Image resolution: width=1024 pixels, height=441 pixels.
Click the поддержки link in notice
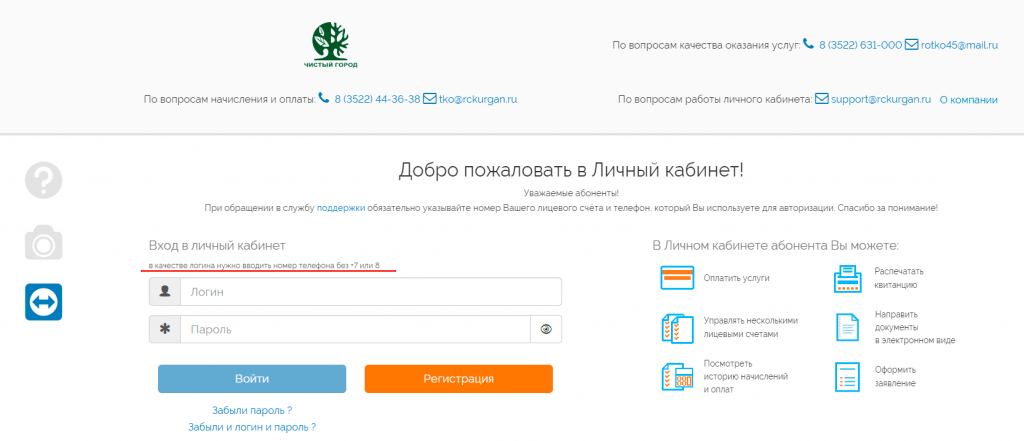pyautogui.click(x=341, y=207)
